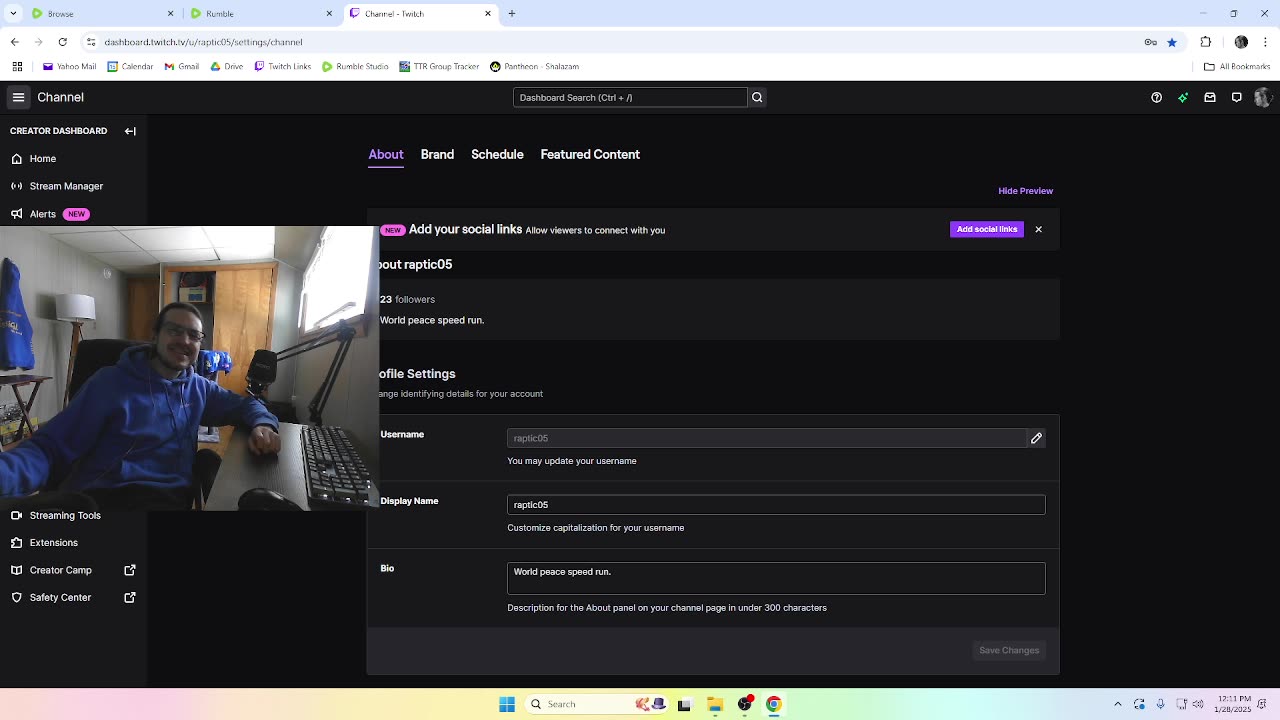This screenshot has height=720, width=1280.
Task: Open the Twitch whispers chat icon
Action: click(x=1237, y=97)
